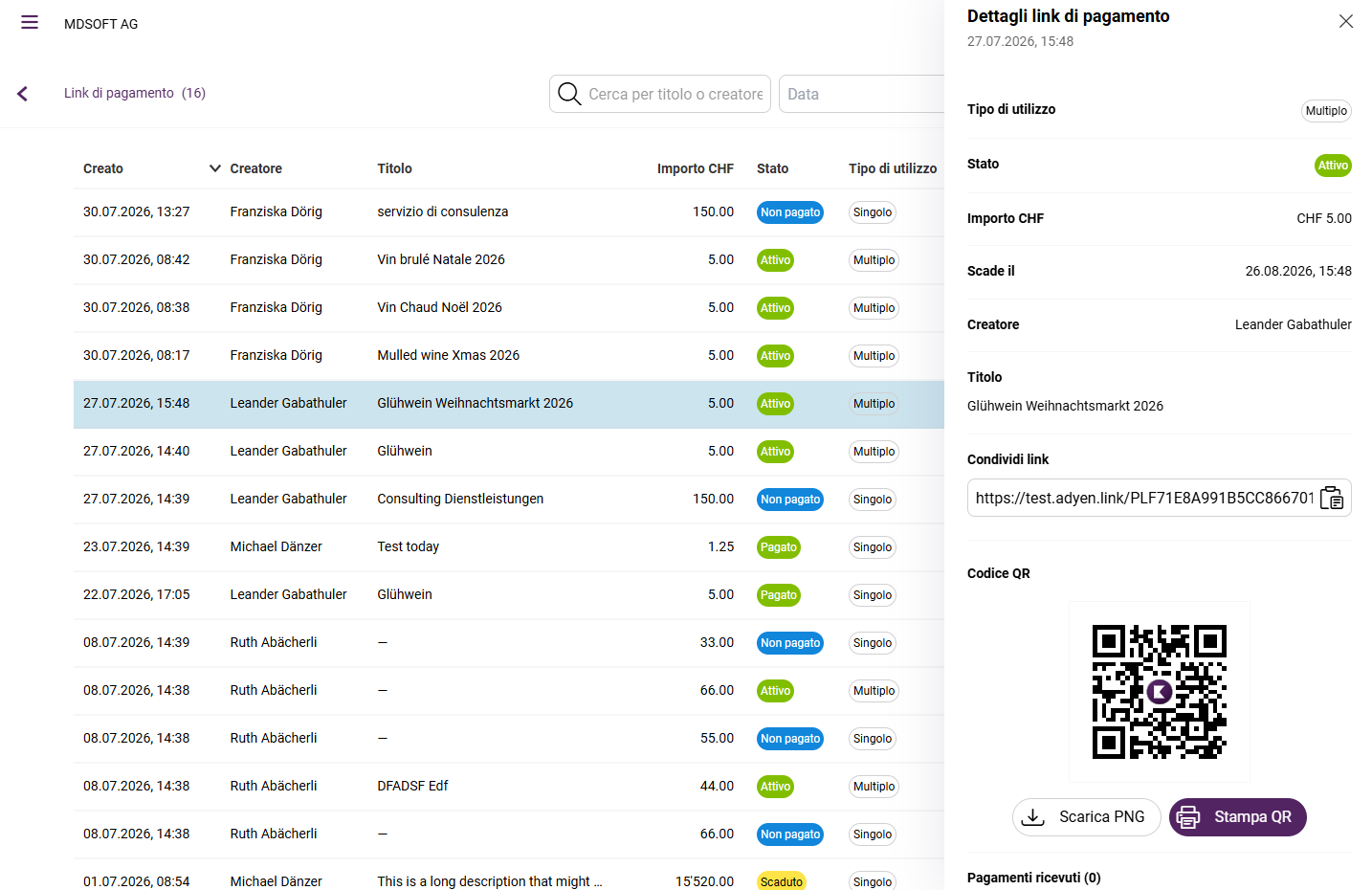Copy the payment link to clipboard
The width and height of the screenshot is (1372, 890).
click(1332, 498)
